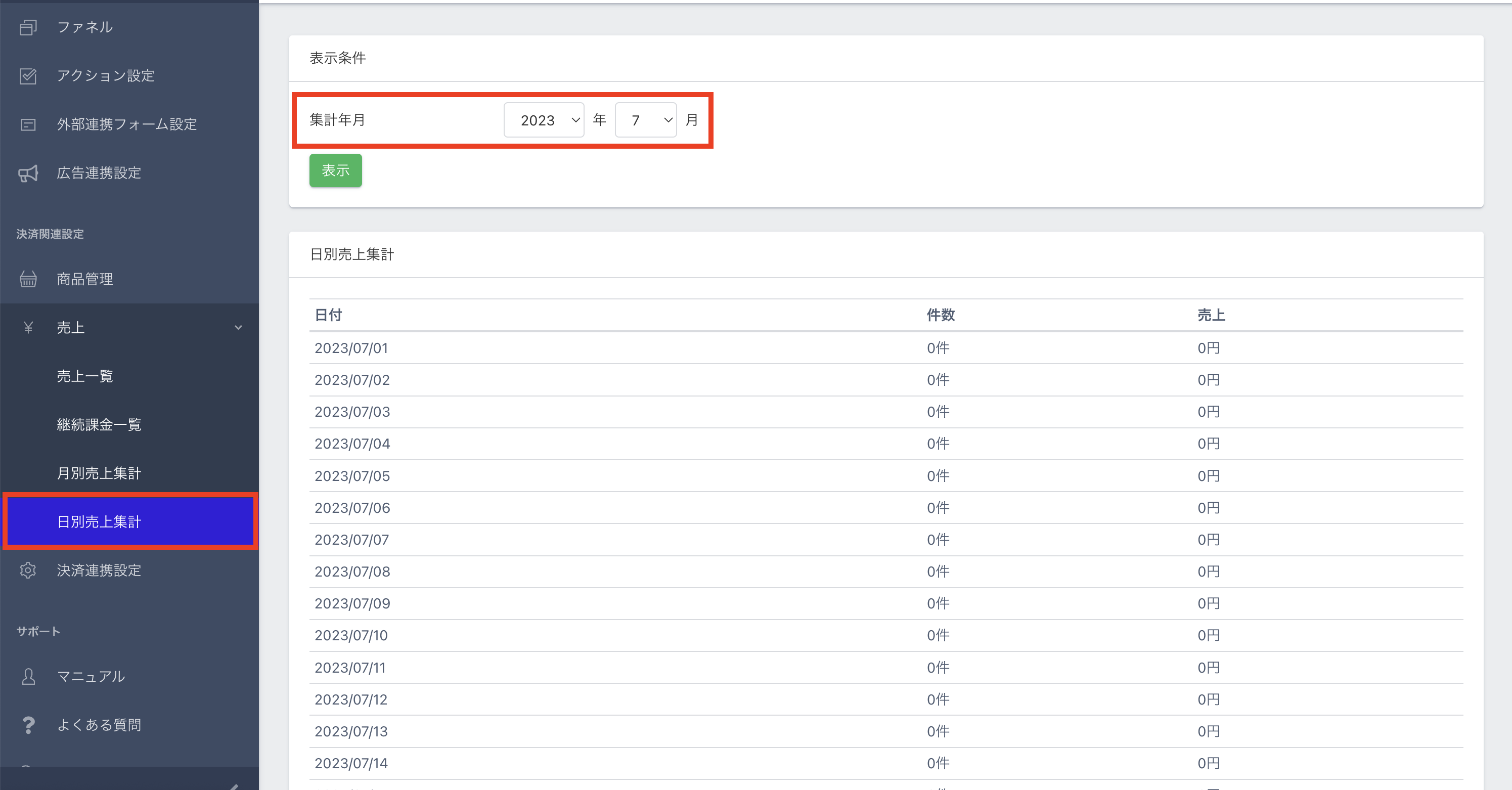Click the yen icon beside 売上

coord(28,328)
